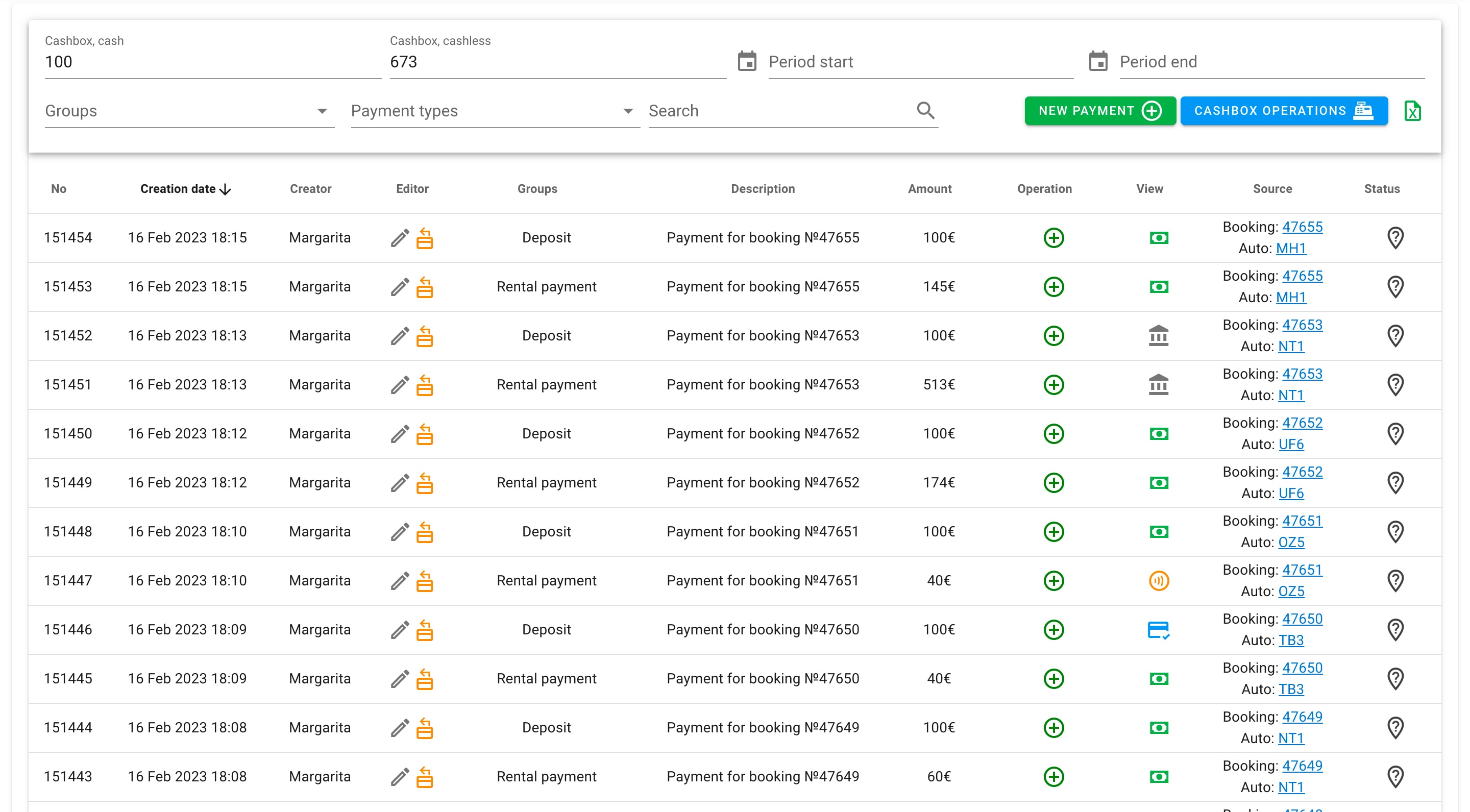This screenshot has height=812, width=1470.
Task: Click the Cashbox cashless value field
Action: coord(557,62)
